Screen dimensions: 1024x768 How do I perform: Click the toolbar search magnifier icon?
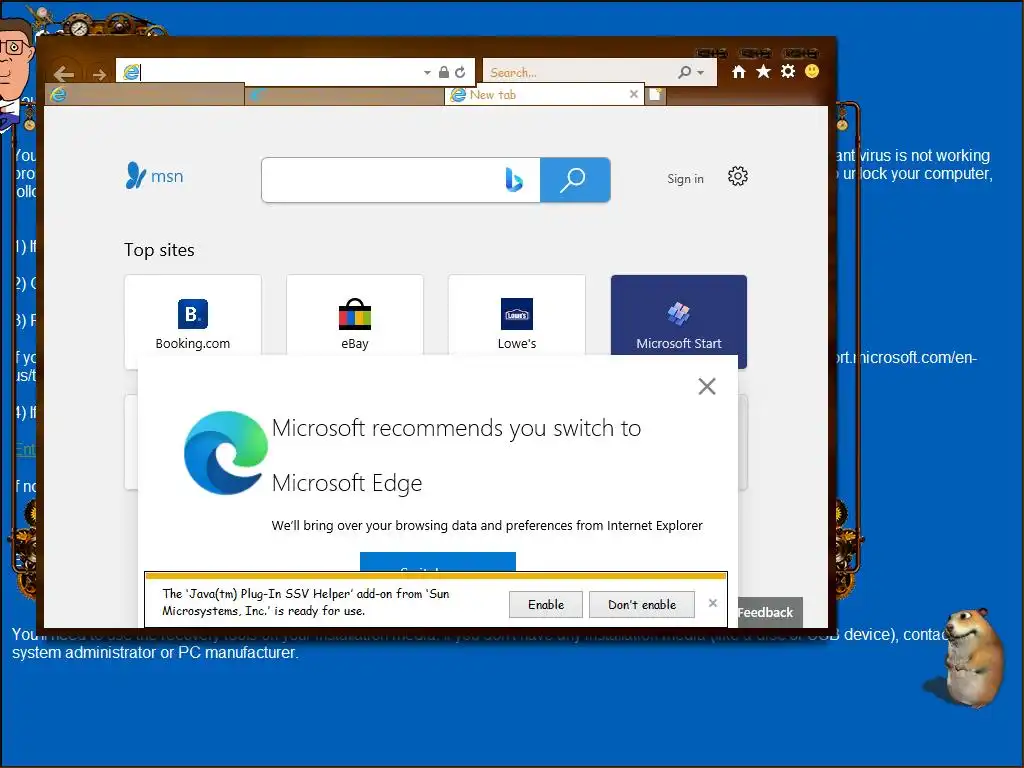684,72
